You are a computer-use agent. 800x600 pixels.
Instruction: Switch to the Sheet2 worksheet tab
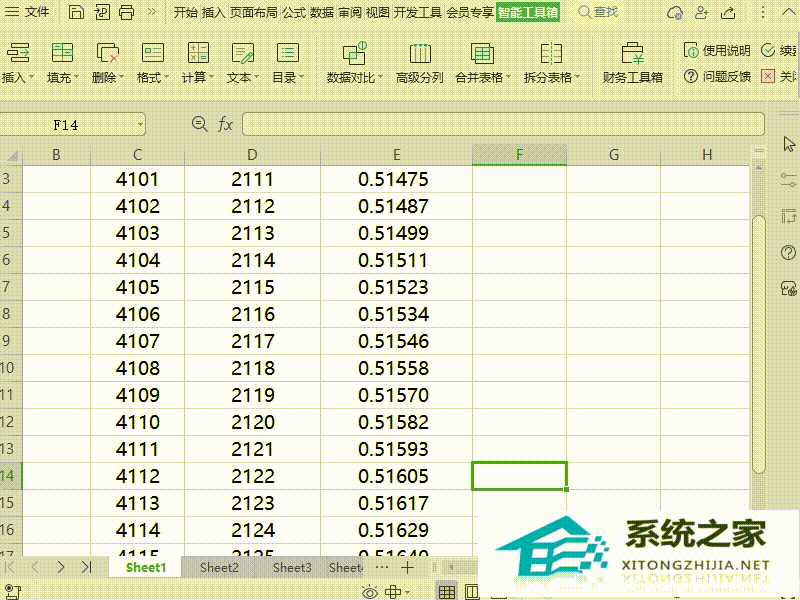click(x=218, y=567)
